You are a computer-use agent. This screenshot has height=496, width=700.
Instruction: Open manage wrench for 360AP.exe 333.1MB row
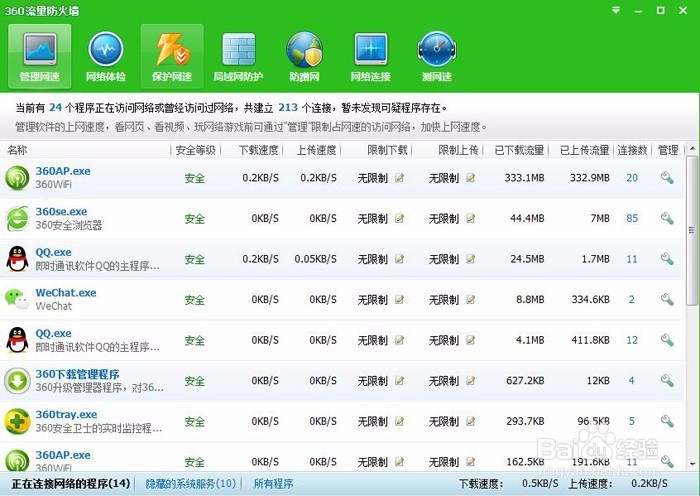pos(667,178)
